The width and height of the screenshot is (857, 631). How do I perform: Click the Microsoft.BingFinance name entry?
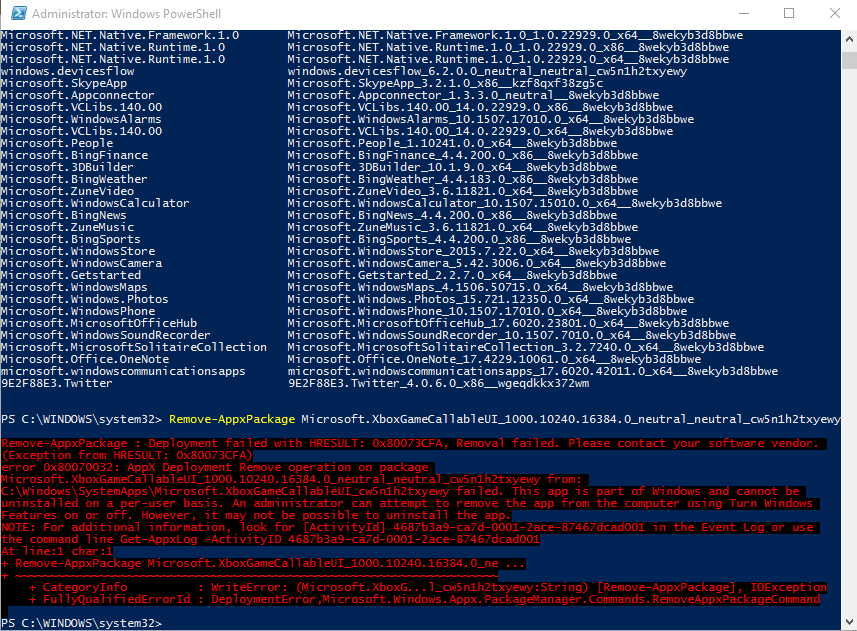coord(74,155)
